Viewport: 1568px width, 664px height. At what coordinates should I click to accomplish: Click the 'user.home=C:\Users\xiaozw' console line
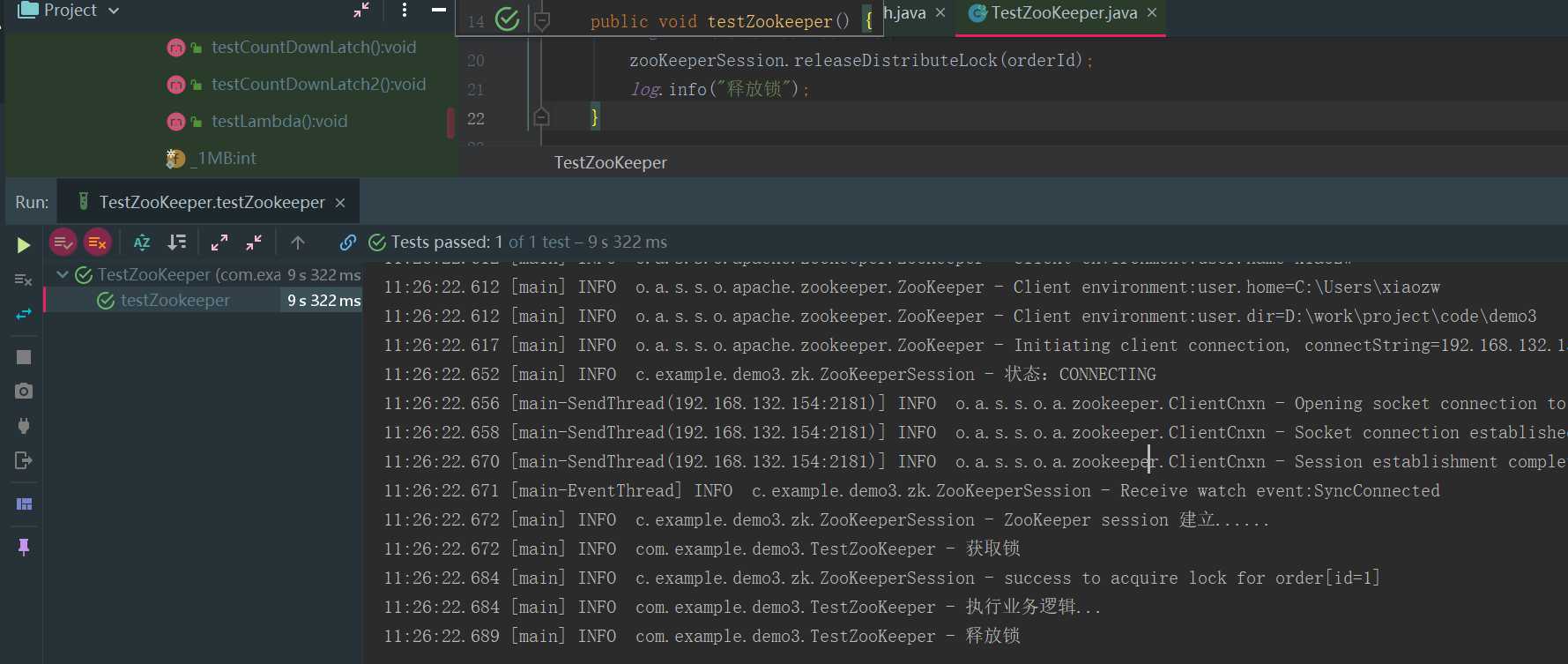pyautogui.click(x=912, y=287)
